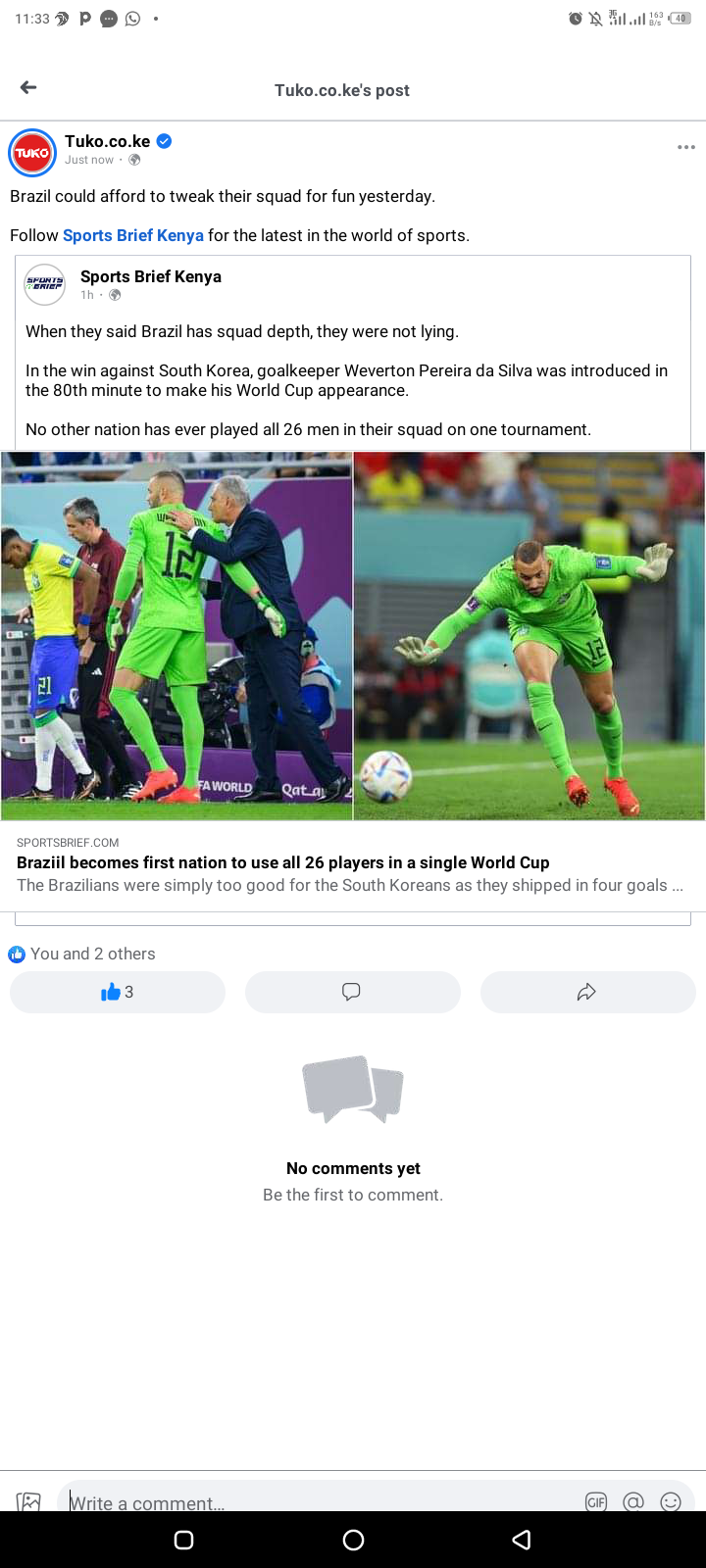This screenshot has height=1568, width=706.
Task: Open the GIF picker in comment bar
Action: coord(595,1501)
